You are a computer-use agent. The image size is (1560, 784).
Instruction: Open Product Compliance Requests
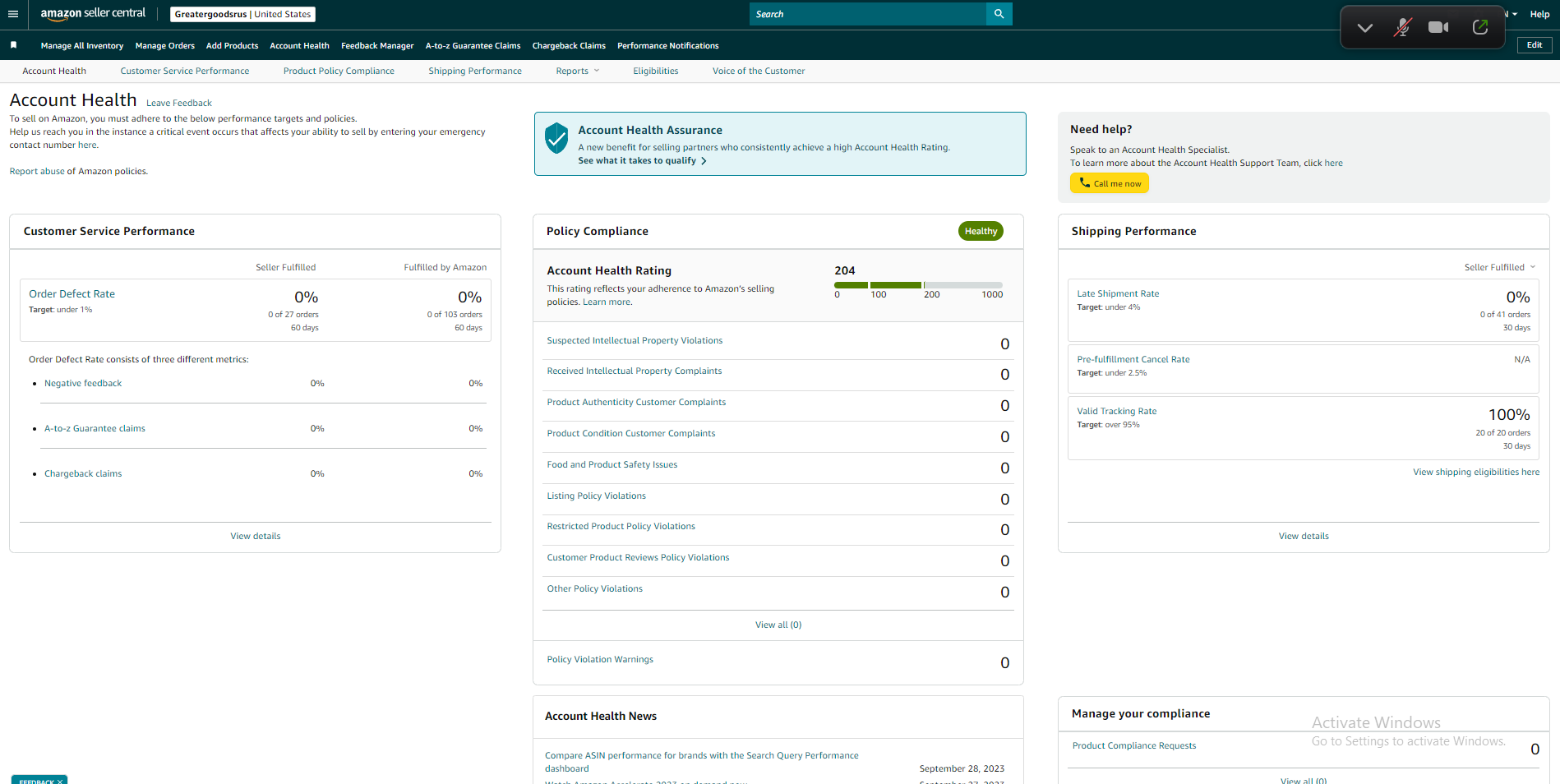pos(1134,746)
